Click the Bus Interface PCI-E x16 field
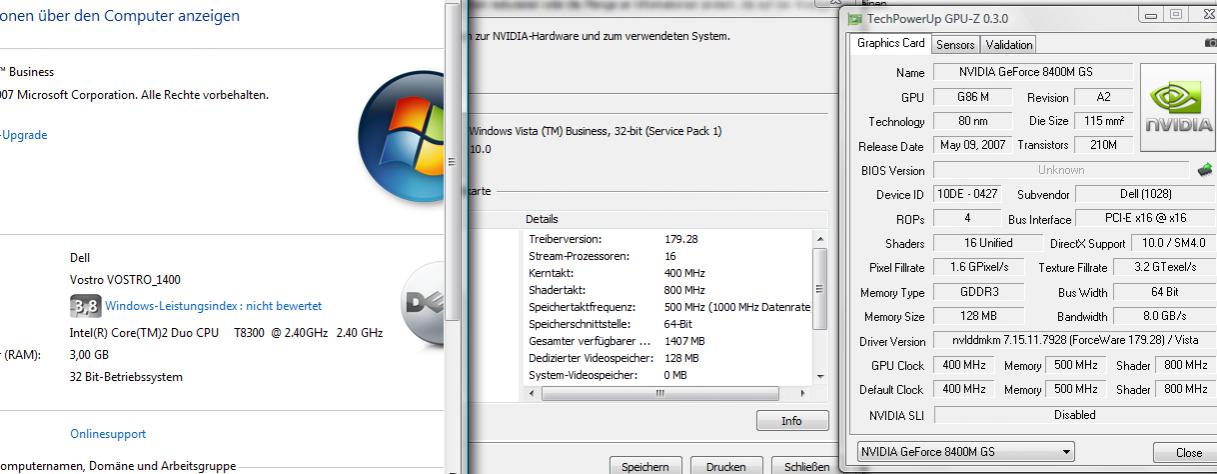 click(x=1145, y=218)
